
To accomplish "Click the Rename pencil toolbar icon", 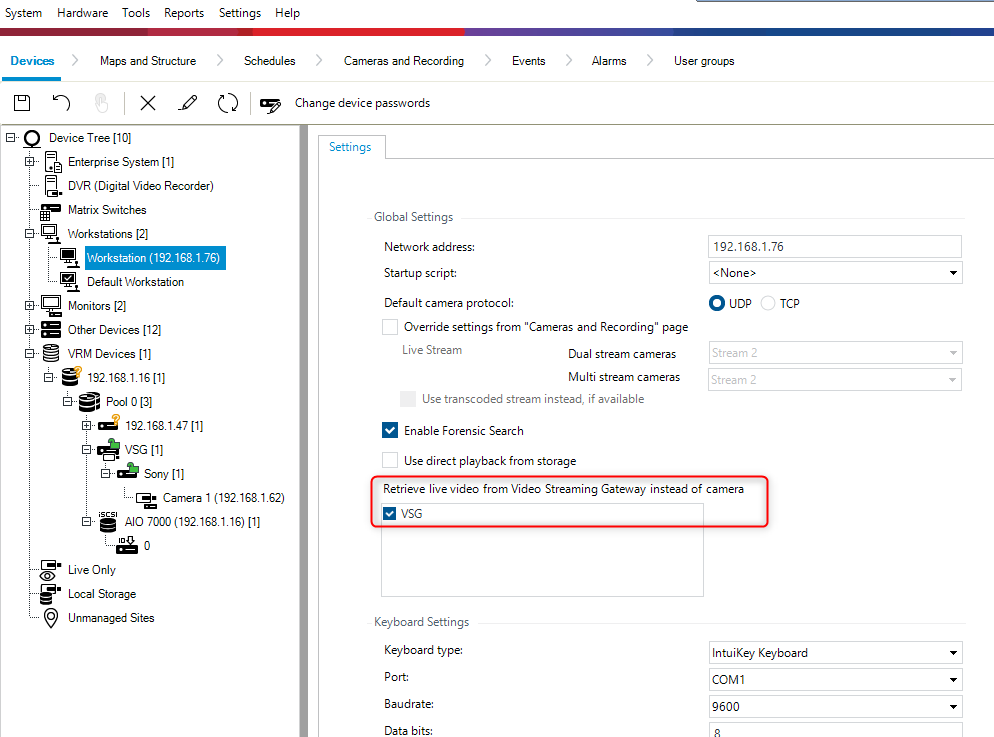I will point(187,103).
